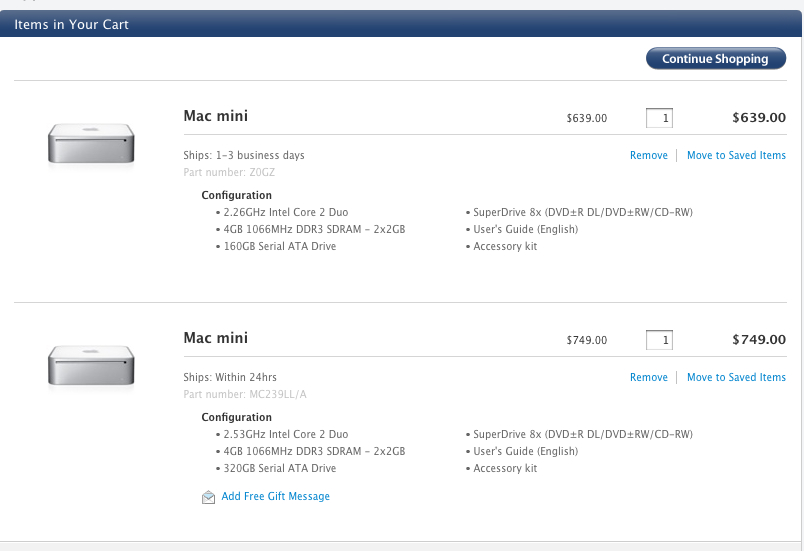Open the Add Free Gift Message link
804x551 pixels.
click(x=275, y=496)
